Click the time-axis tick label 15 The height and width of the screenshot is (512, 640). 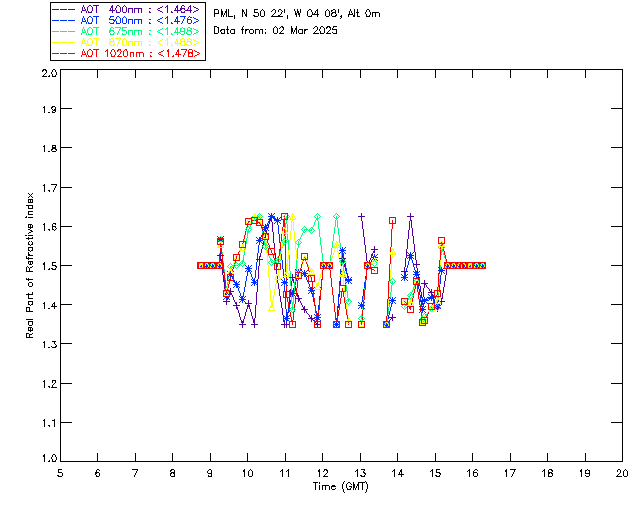[435, 473]
